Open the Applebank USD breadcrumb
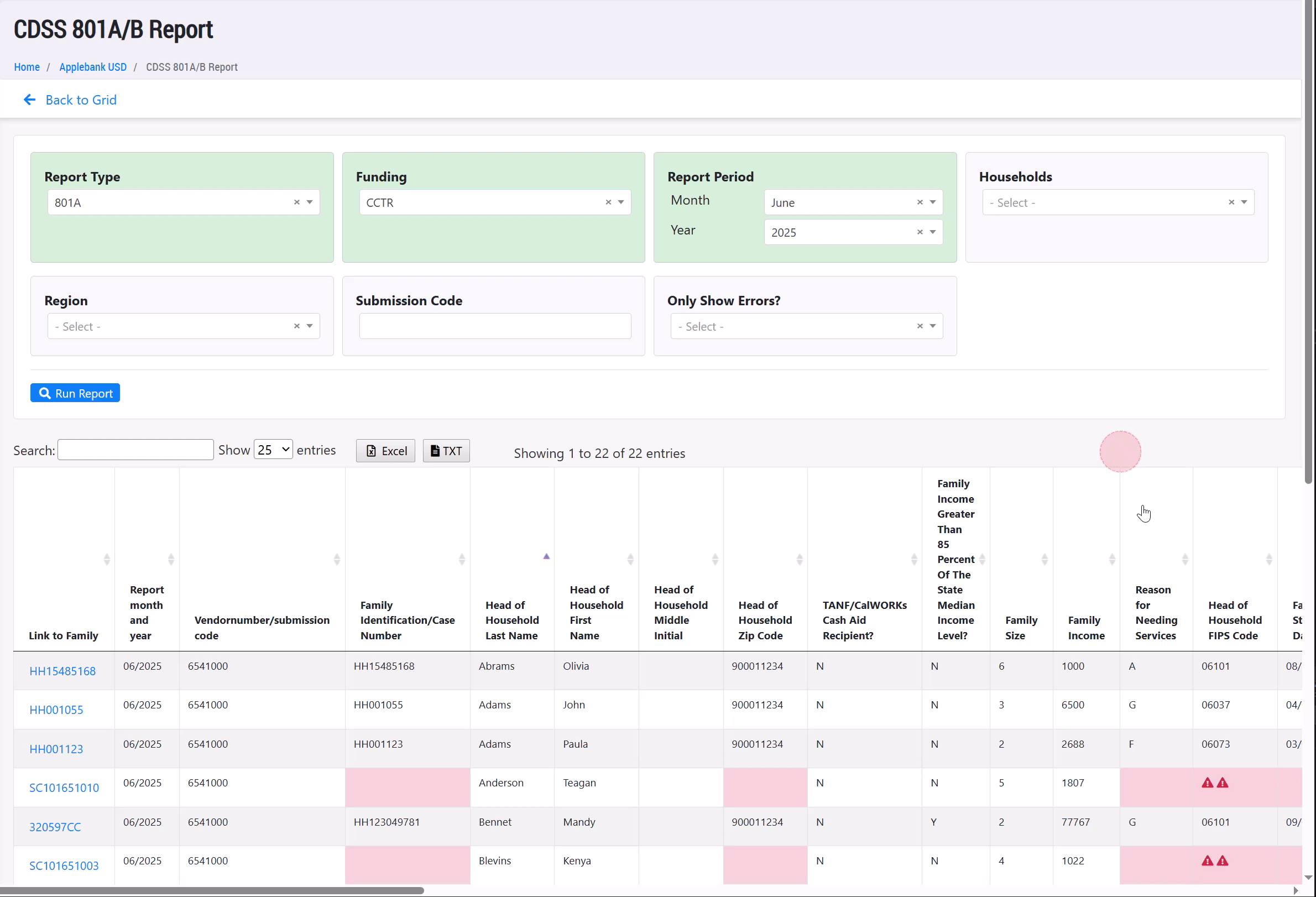 (93, 67)
